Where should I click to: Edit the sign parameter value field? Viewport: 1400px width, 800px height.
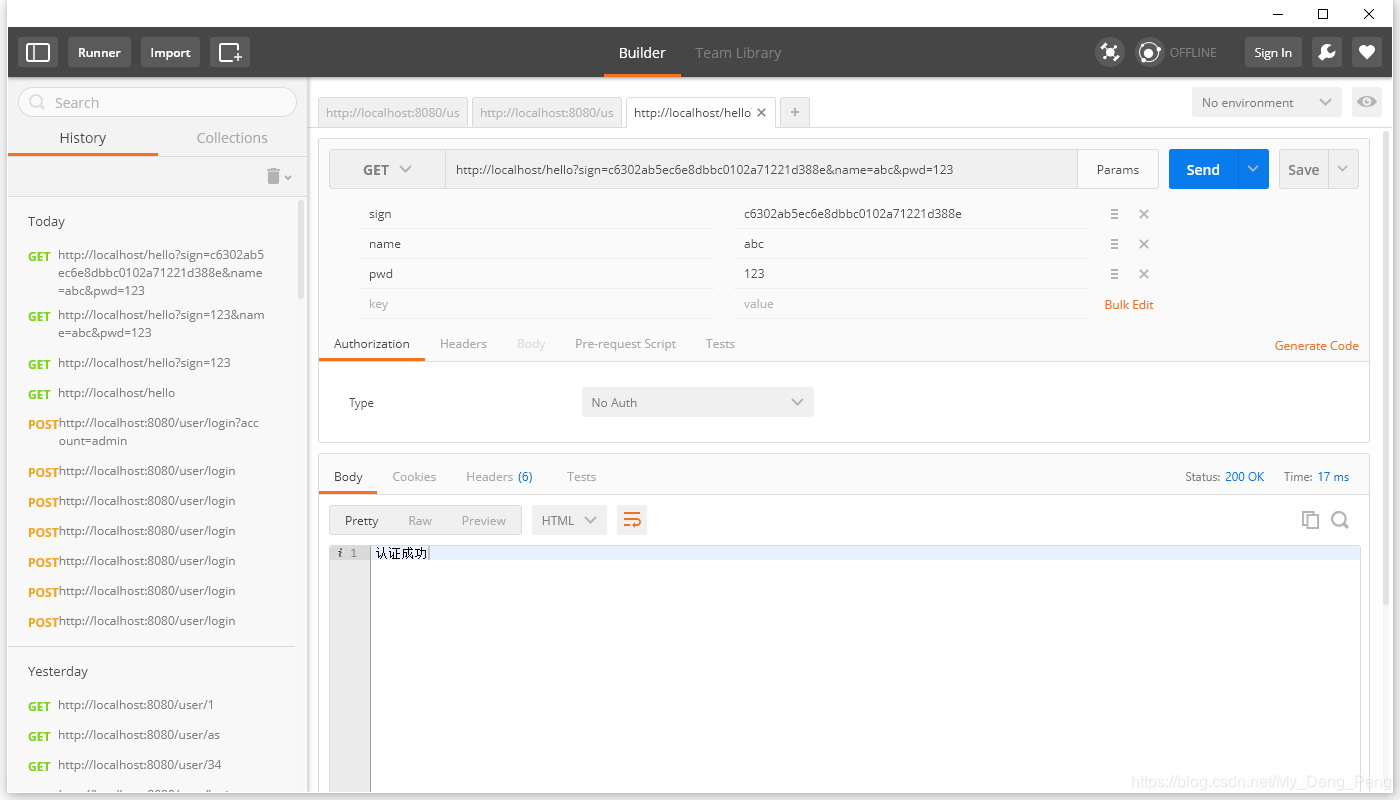(x=911, y=214)
